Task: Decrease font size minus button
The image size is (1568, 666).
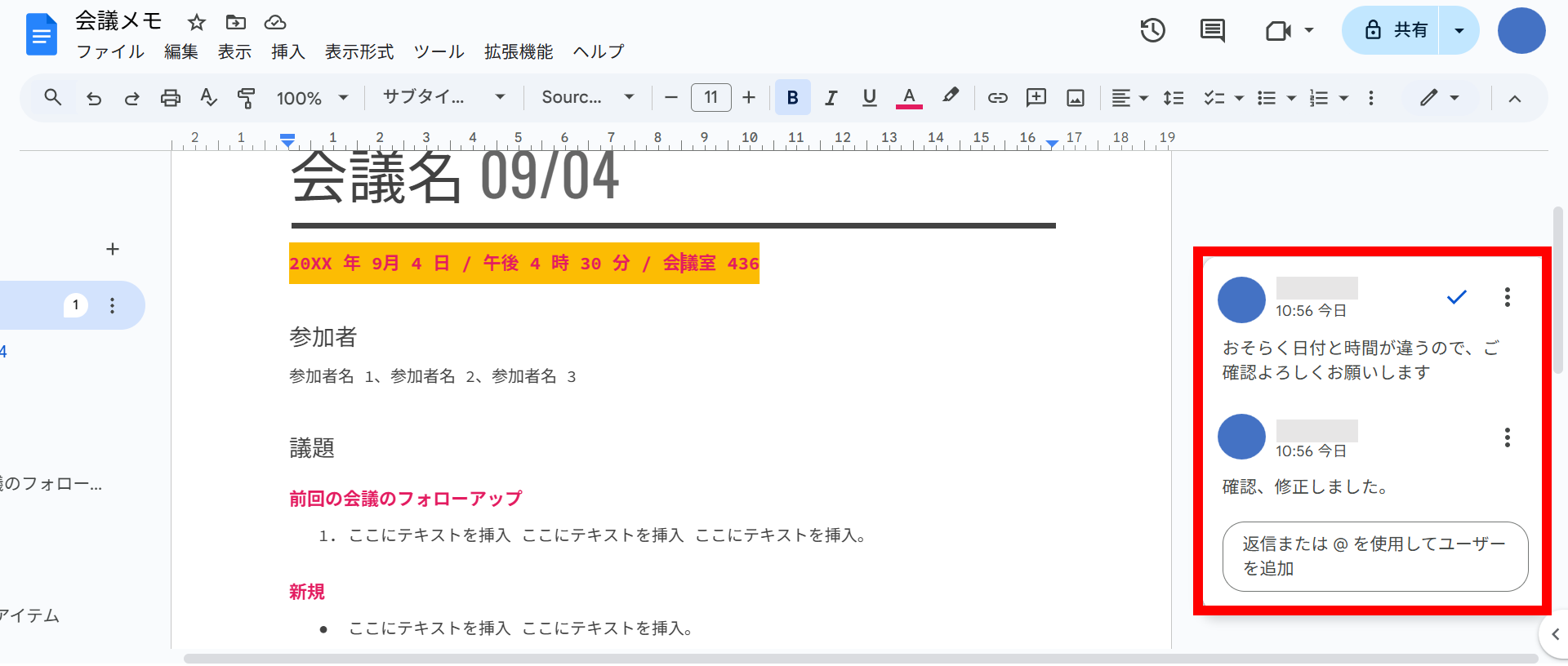Action: coord(671,98)
